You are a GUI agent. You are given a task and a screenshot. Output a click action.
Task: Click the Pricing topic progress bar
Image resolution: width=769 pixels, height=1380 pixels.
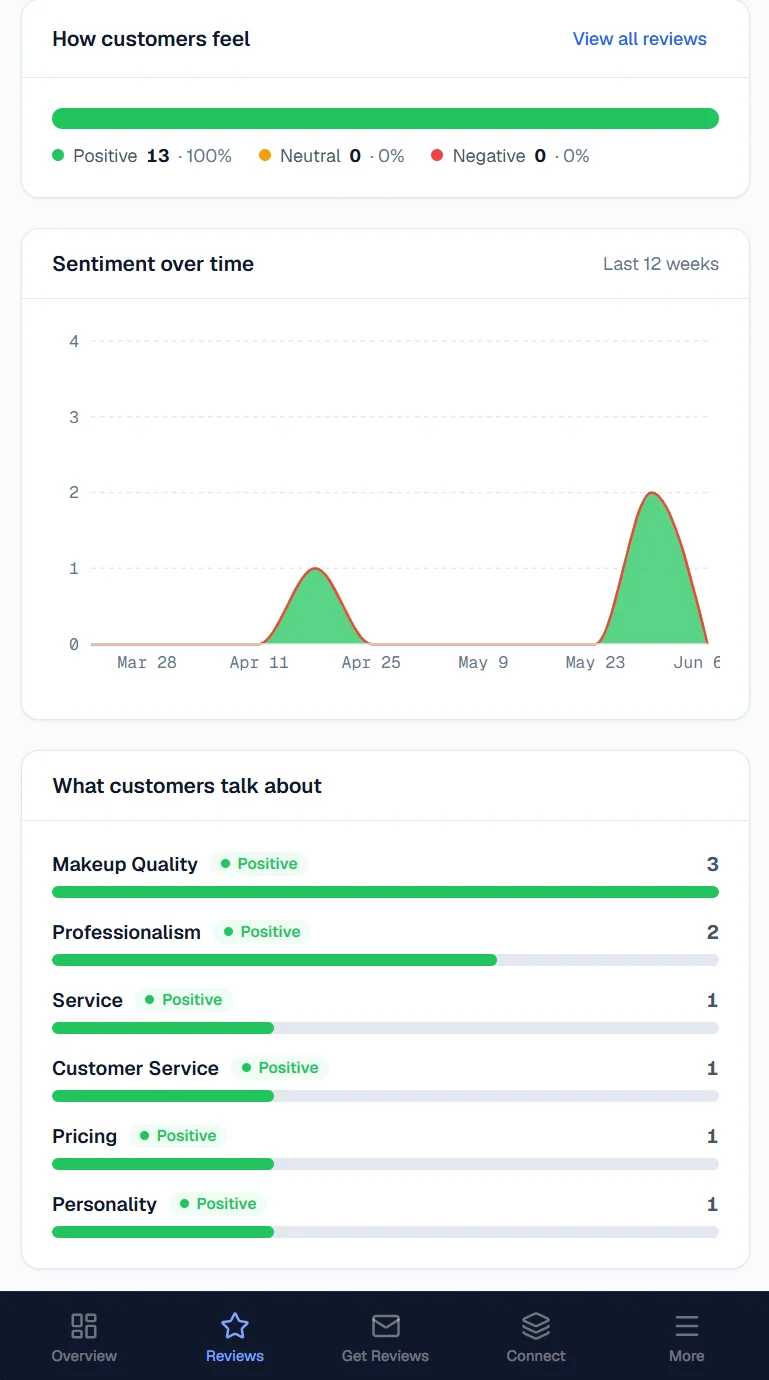click(x=385, y=1164)
